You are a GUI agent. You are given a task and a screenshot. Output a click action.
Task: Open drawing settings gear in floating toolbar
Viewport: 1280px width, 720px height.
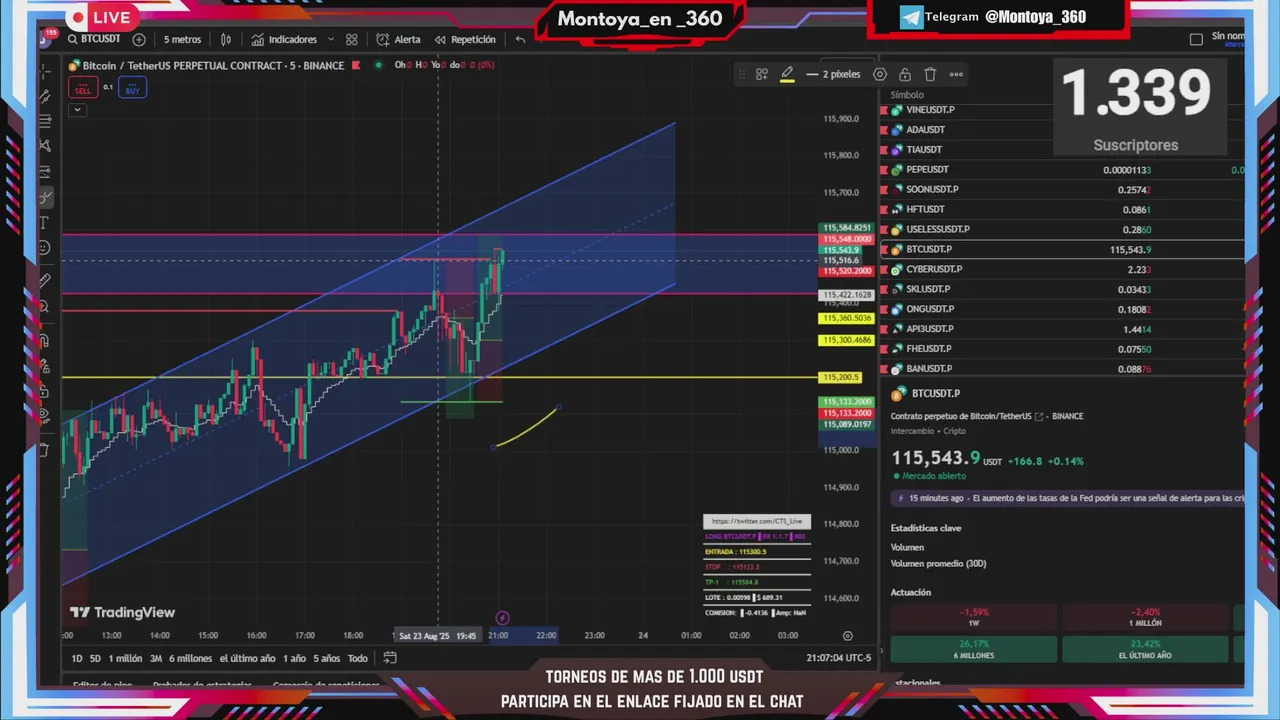pos(880,74)
